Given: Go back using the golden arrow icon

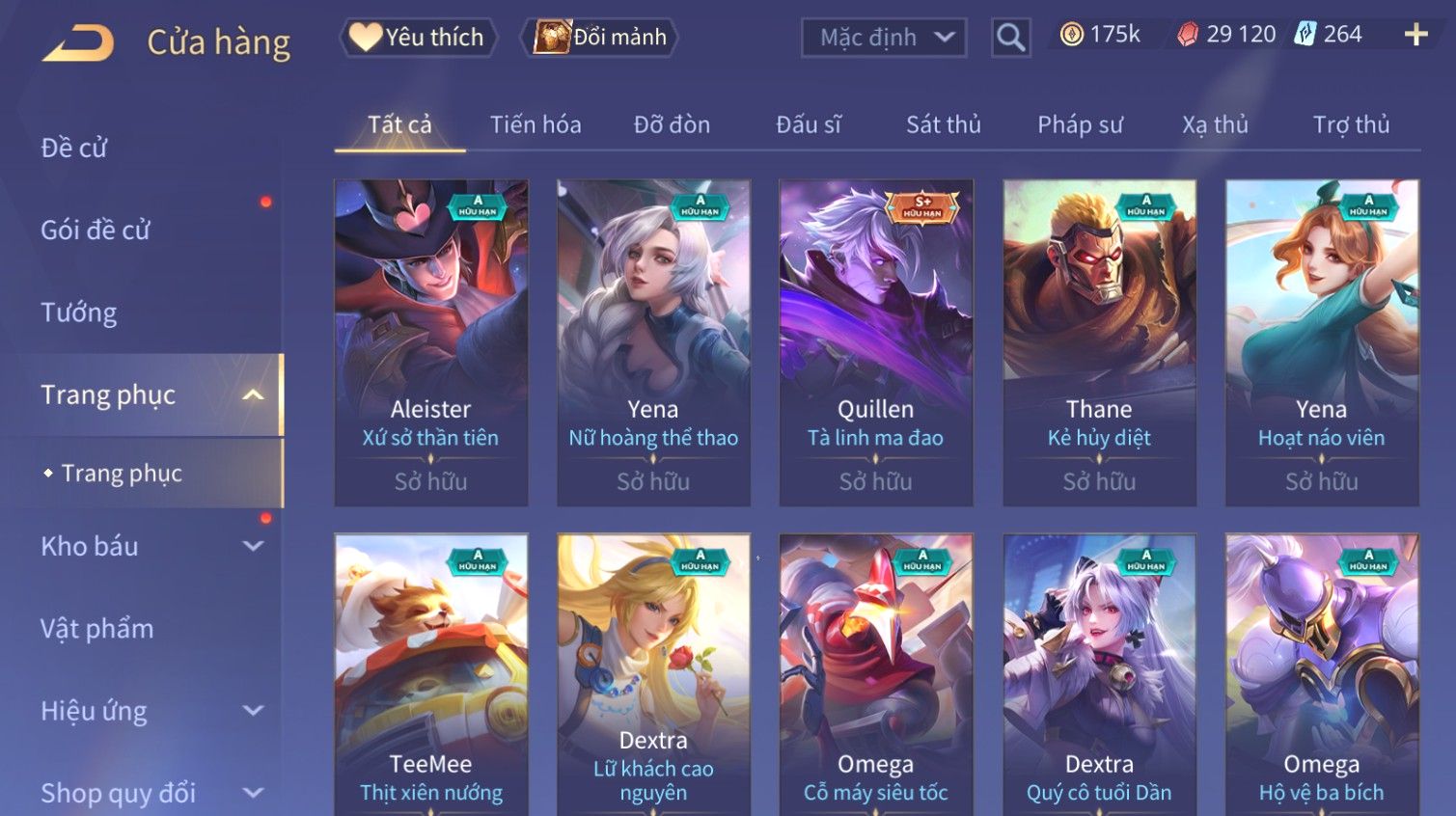Looking at the screenshot, I should [x=78, y=43].
